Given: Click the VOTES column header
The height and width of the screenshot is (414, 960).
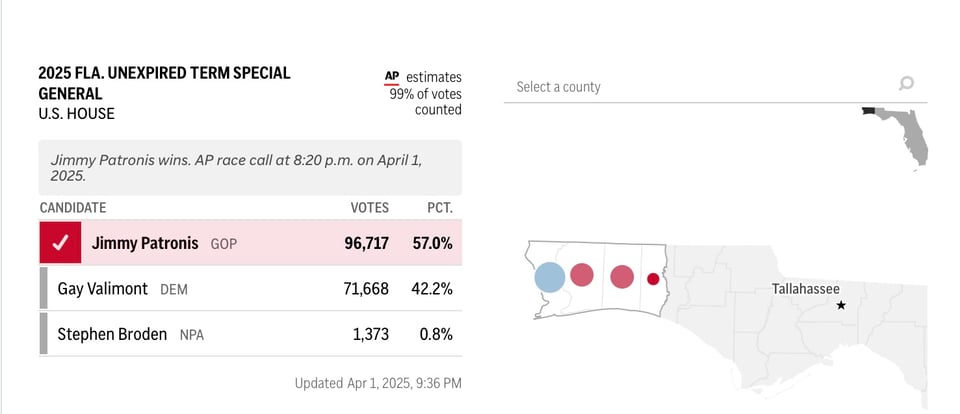Looking at the screenshot, I should (369, 208).
